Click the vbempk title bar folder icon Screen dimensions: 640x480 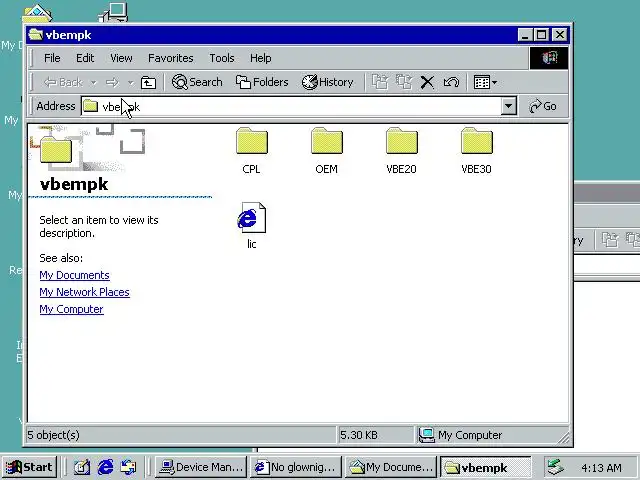(x=36, y=35)
